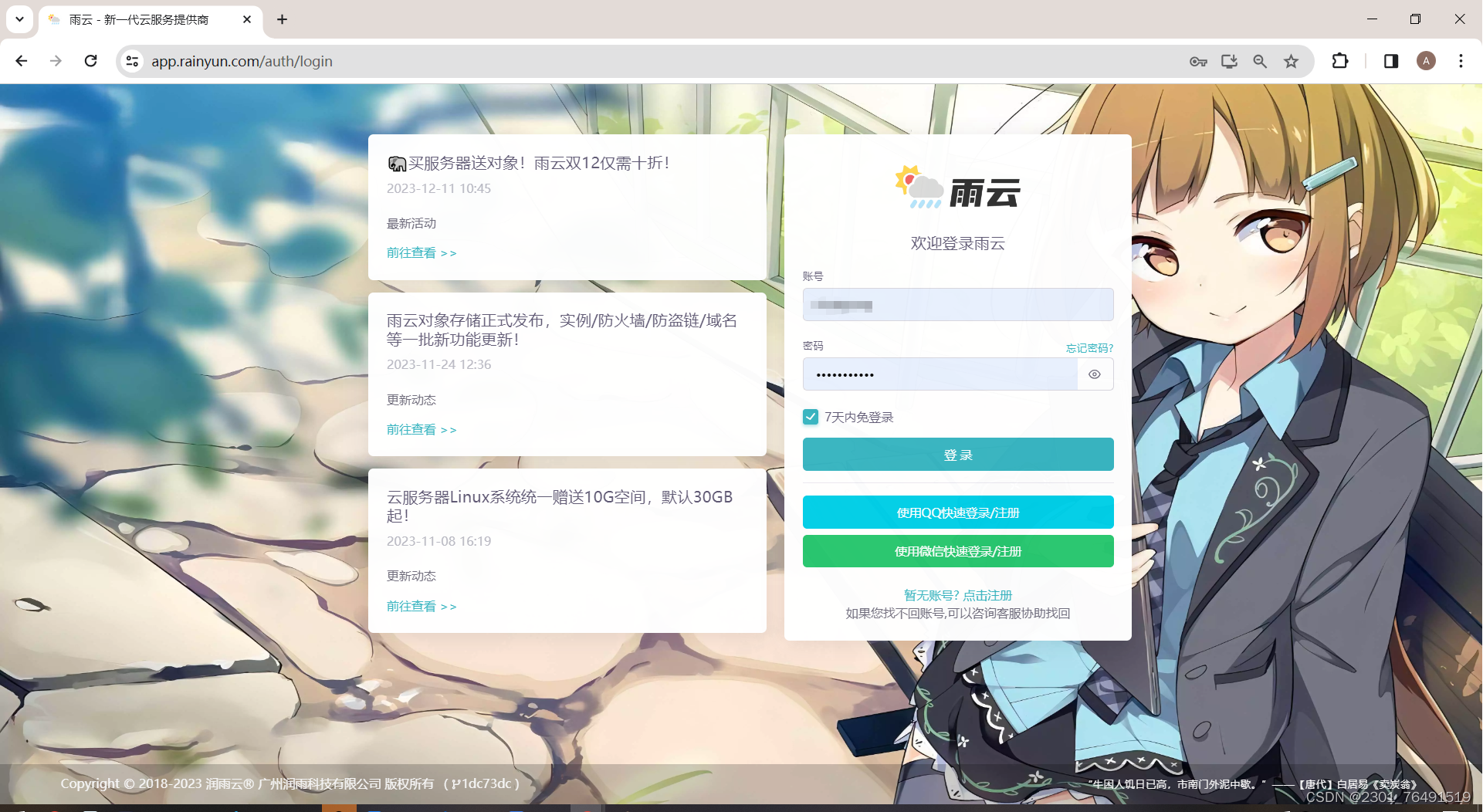Image resolution: width=1483 pixels, height=812 pixels.
Task: Click 使用QQ快速登录/注册 button
Action: [958, 513]
